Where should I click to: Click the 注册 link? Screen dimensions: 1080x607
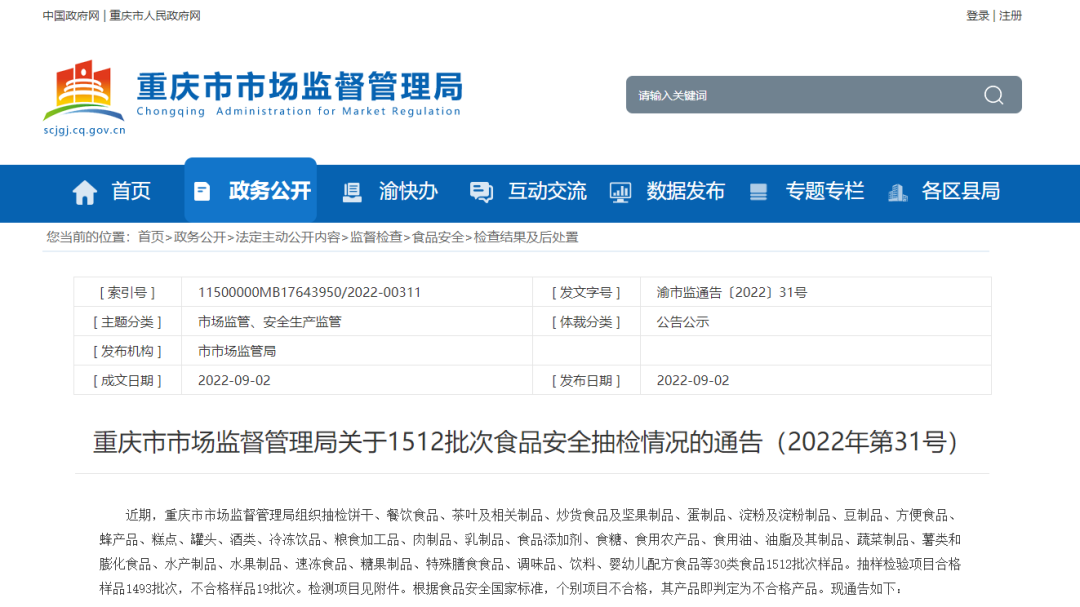coord(1010,16)
